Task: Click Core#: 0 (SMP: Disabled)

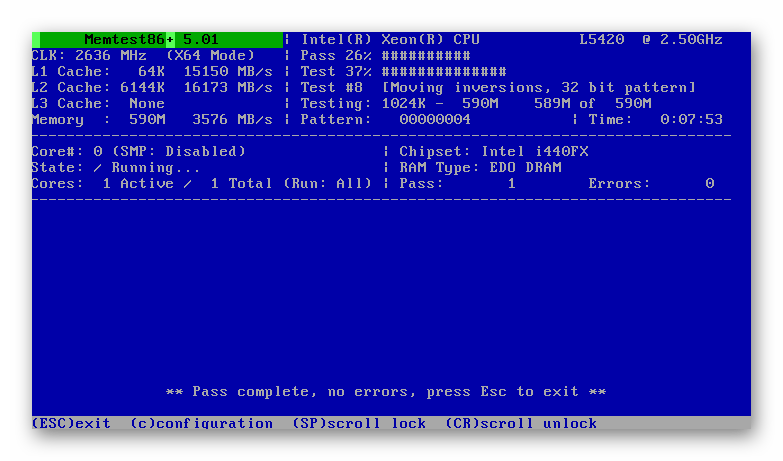Action: tap(138, 151)
